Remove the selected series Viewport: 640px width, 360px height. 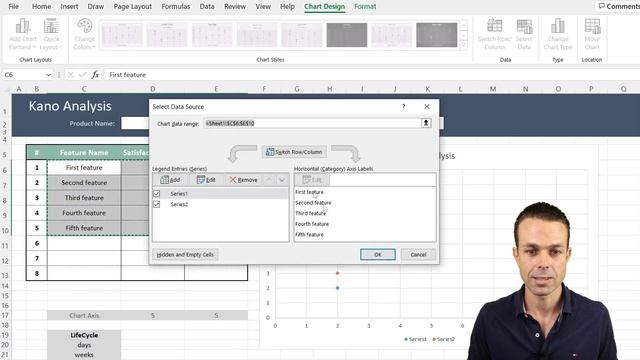click(243, 180)
